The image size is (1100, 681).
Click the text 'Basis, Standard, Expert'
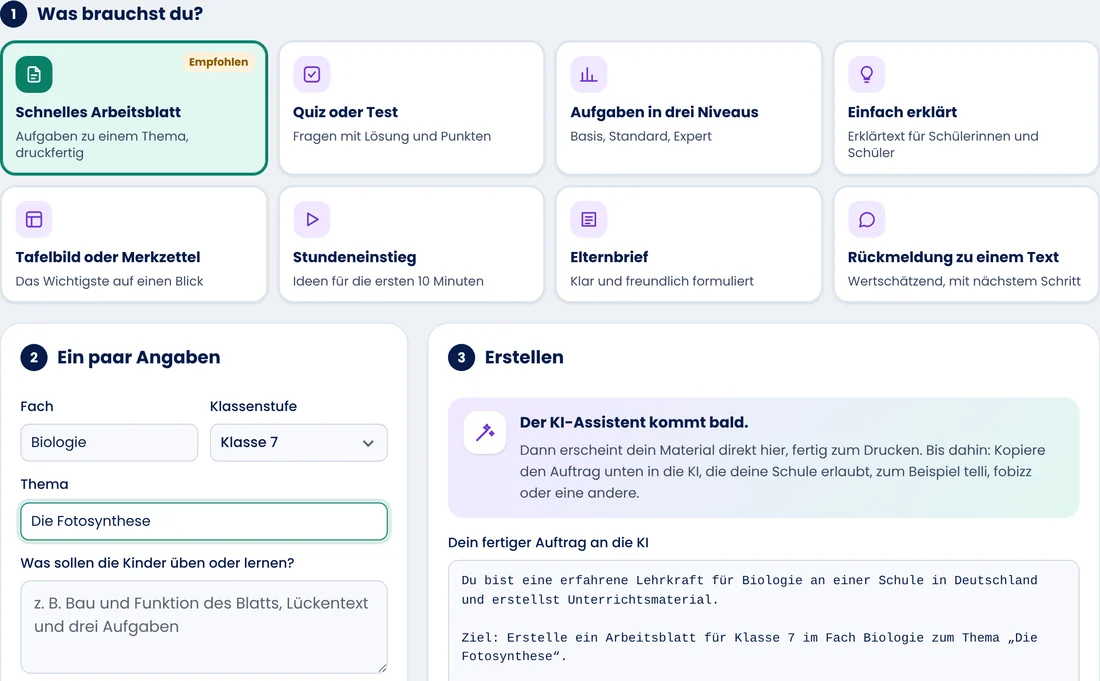[x=640, y=136]
